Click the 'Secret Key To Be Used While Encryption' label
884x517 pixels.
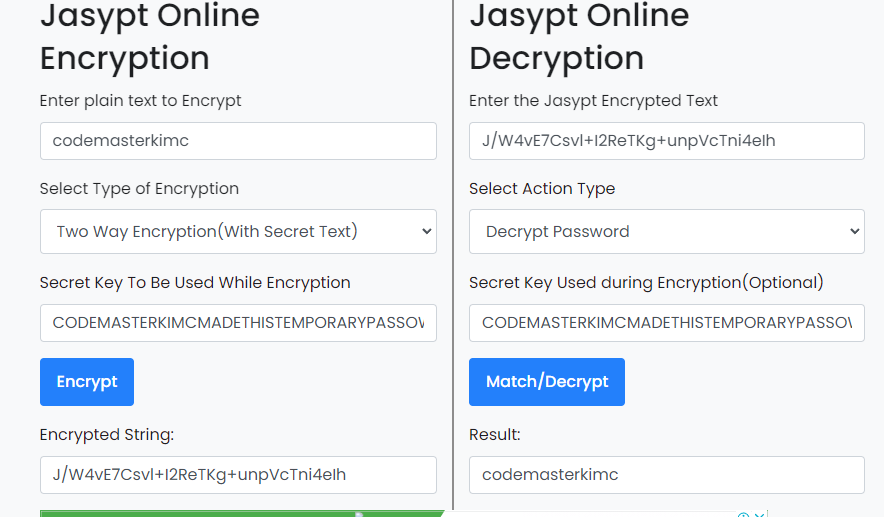tap(195, 282)
